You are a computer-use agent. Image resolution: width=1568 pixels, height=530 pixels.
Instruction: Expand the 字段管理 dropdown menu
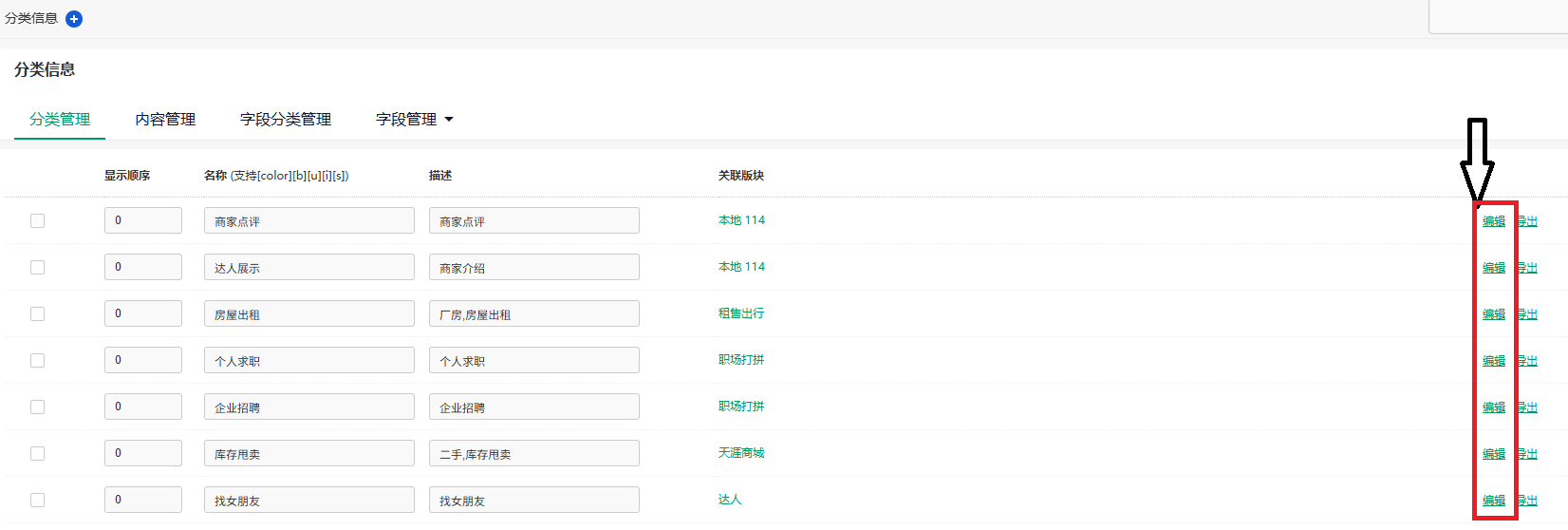click(x=415, y=120)
